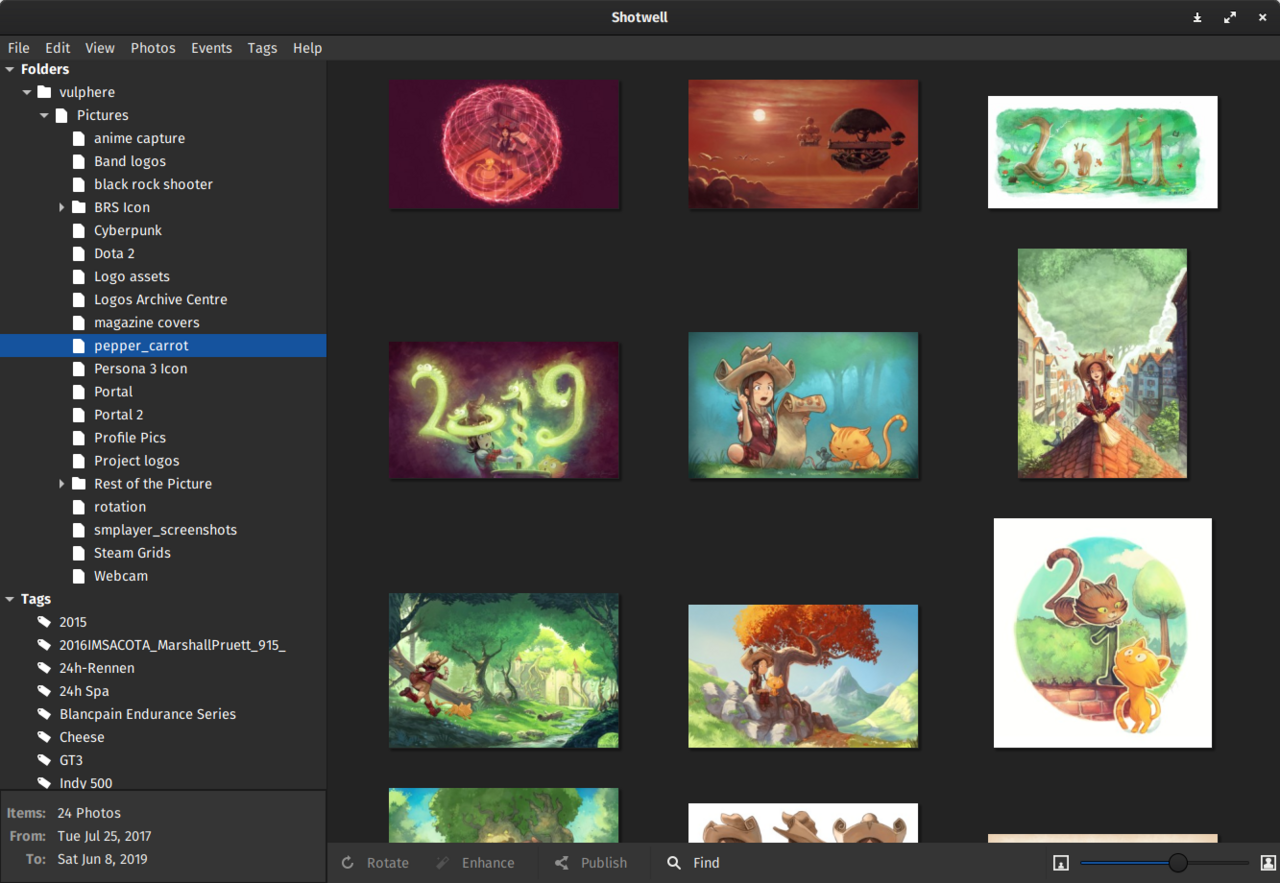Click the file icon beside Dota 2

pyautogui.click(x=79, y=253)
